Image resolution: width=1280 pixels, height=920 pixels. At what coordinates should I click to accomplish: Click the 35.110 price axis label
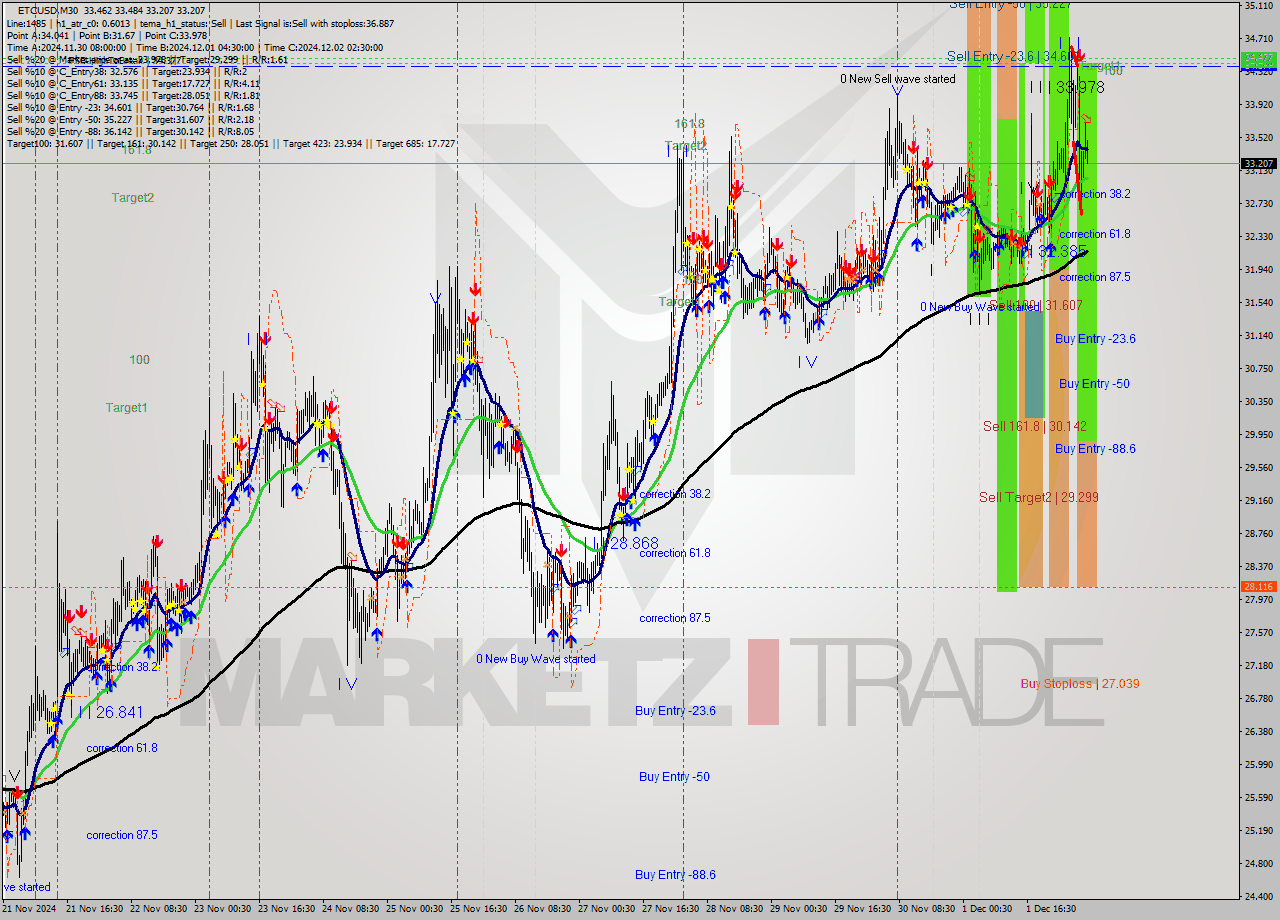[x=1258, y=5]
